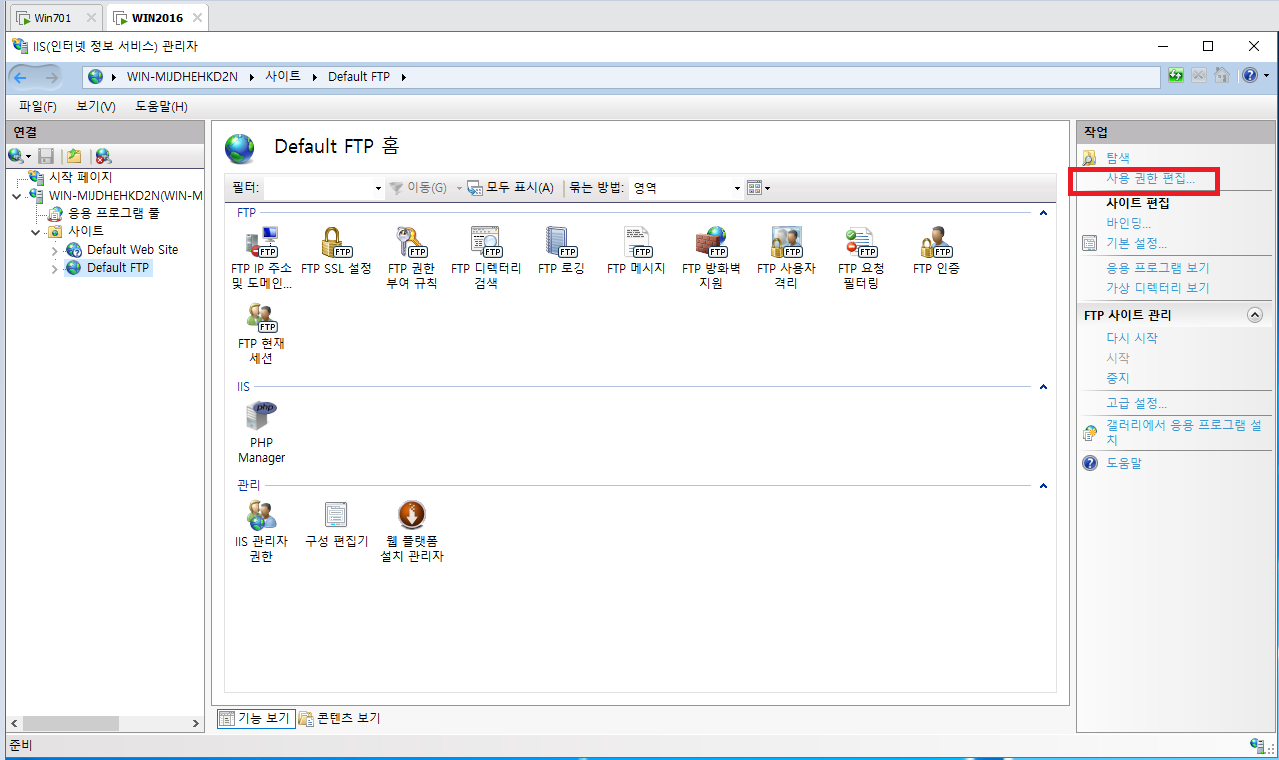1279x760 pixels.
Task: Switch to 콘텐츠 보기 tab
Action: (340, 718)
